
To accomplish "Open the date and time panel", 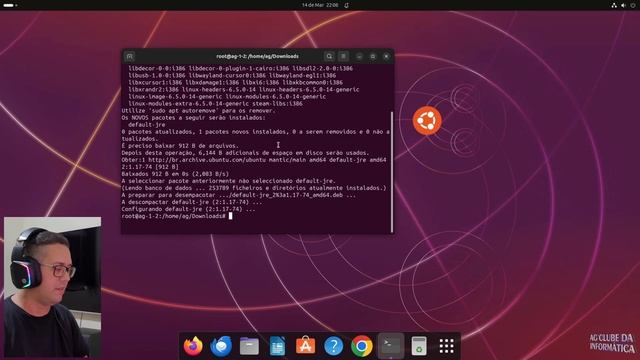I will (x=320, y=5).
